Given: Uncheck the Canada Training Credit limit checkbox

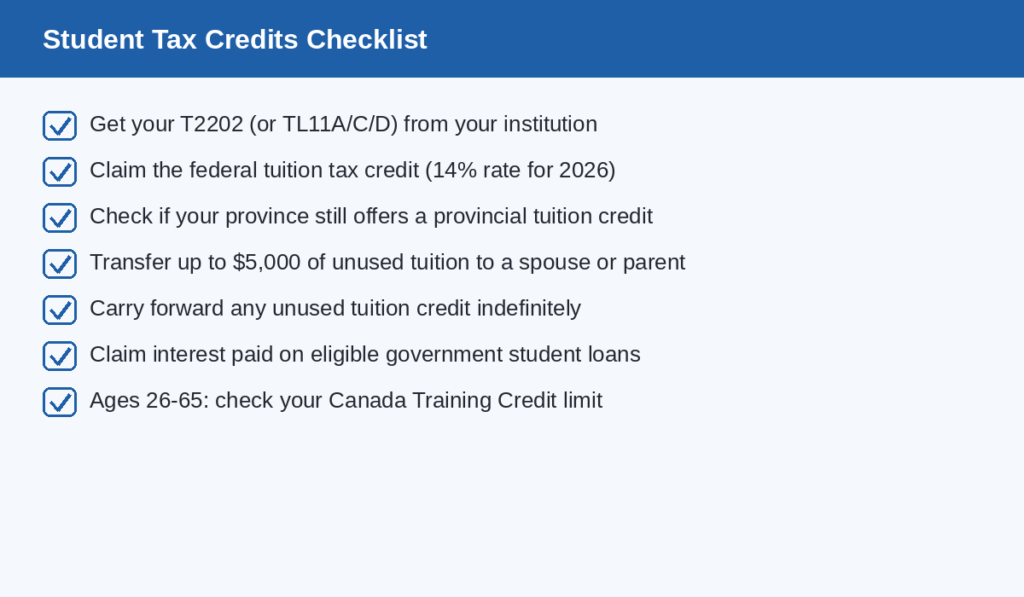Looking at the screenshot, I should pyautogui.click(x=60, y=402).
